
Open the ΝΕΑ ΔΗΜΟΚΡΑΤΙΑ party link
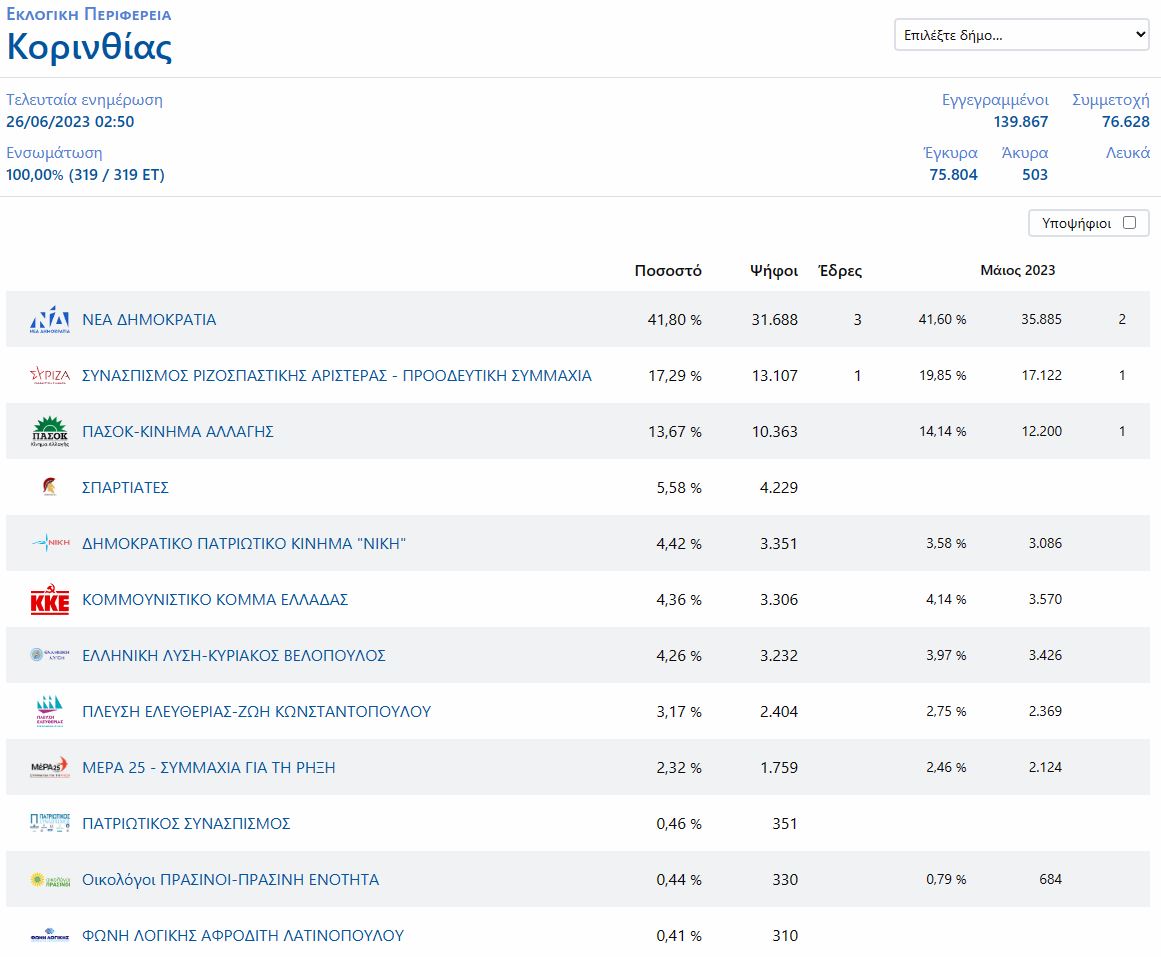pos(149,320)
